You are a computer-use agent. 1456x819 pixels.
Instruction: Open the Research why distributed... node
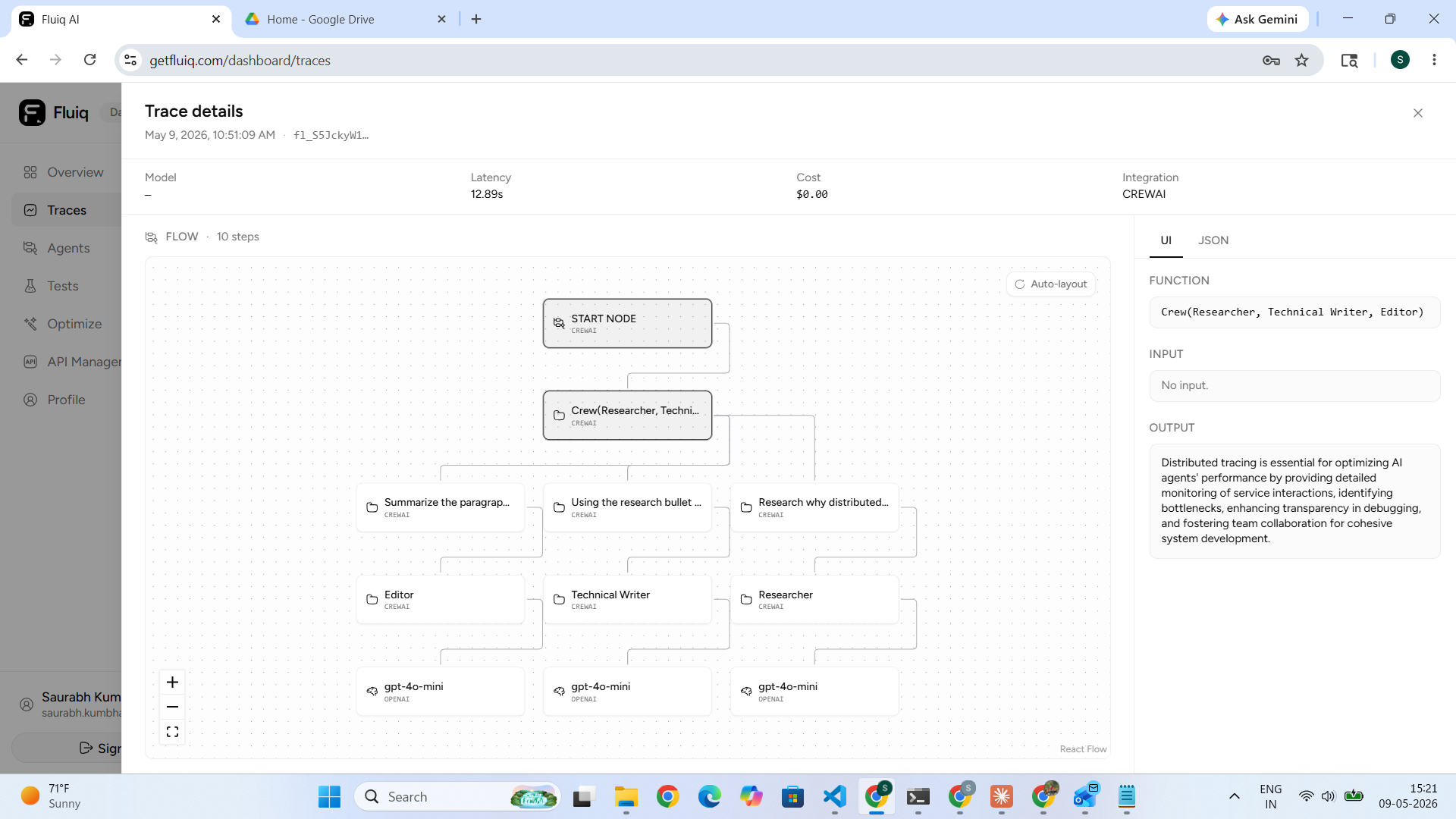coord(814,507)
